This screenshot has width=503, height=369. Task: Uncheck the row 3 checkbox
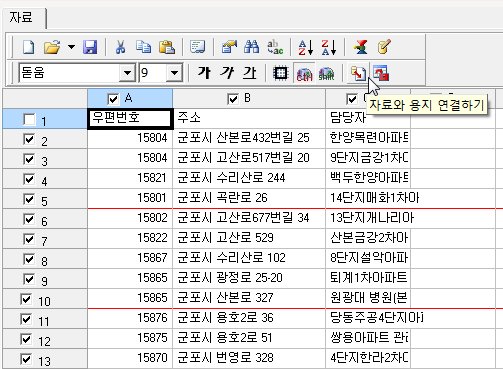point(29,159)
